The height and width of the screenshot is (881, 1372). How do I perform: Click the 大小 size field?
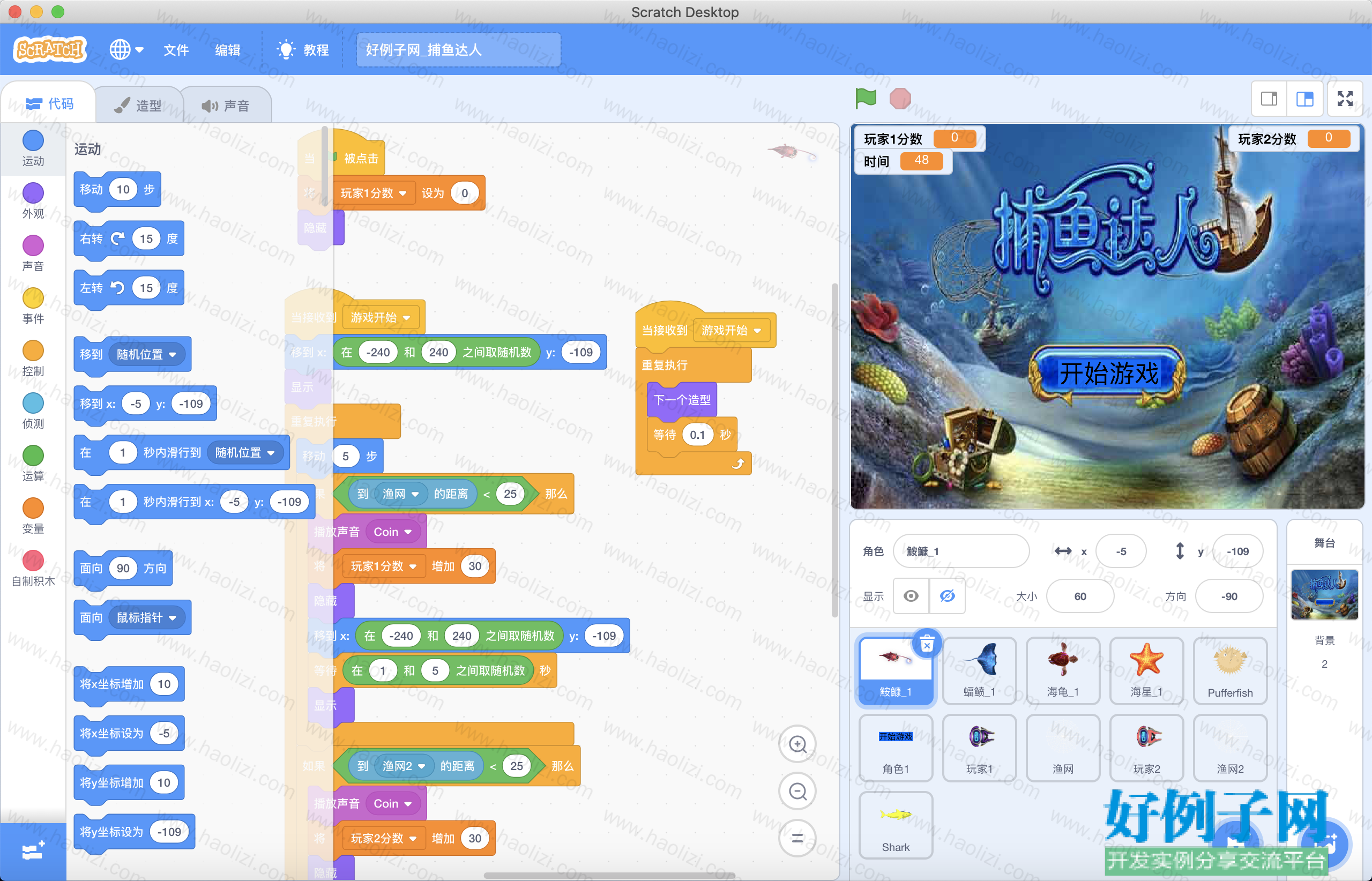(x=1080, y=596)
